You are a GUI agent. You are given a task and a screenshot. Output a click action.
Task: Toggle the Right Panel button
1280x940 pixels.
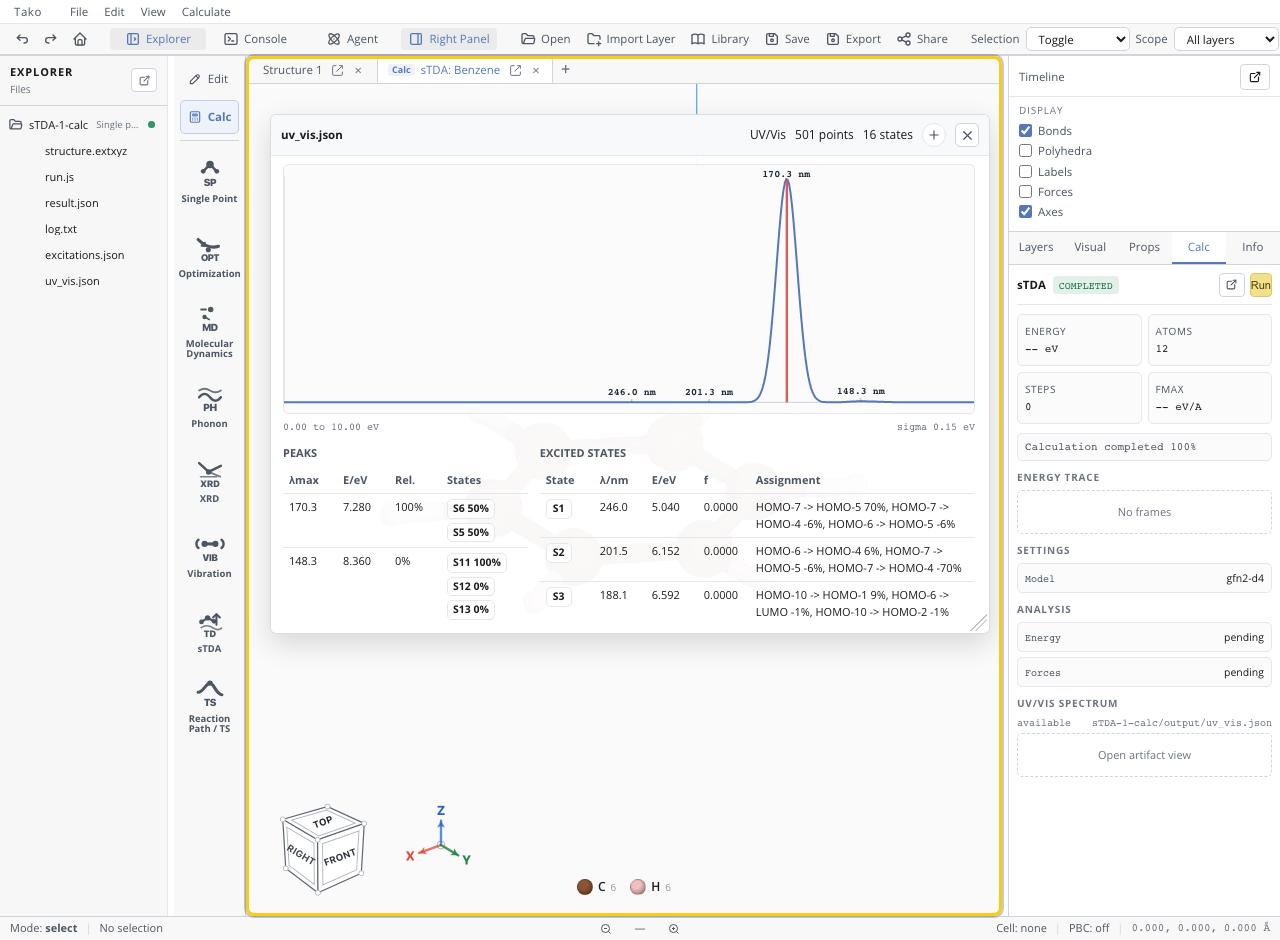(449, 39)
